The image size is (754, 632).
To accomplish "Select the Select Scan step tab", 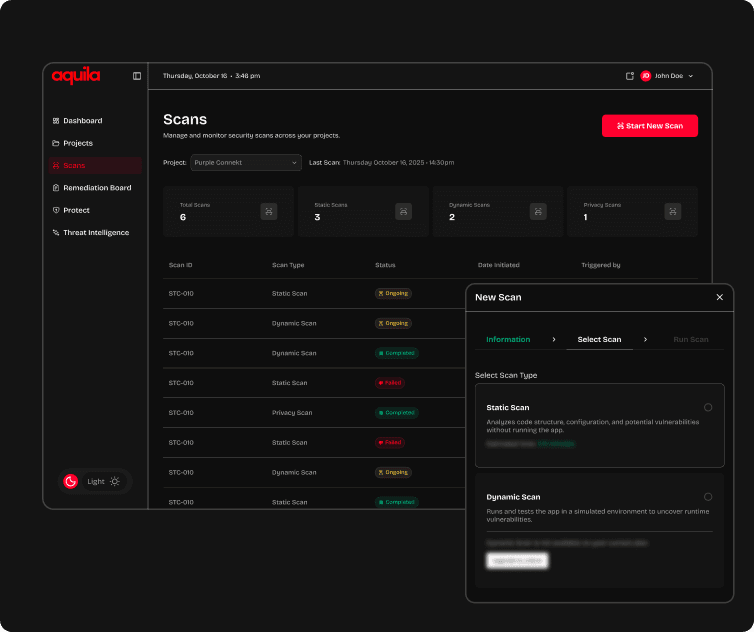I will [x=599, y=340].
